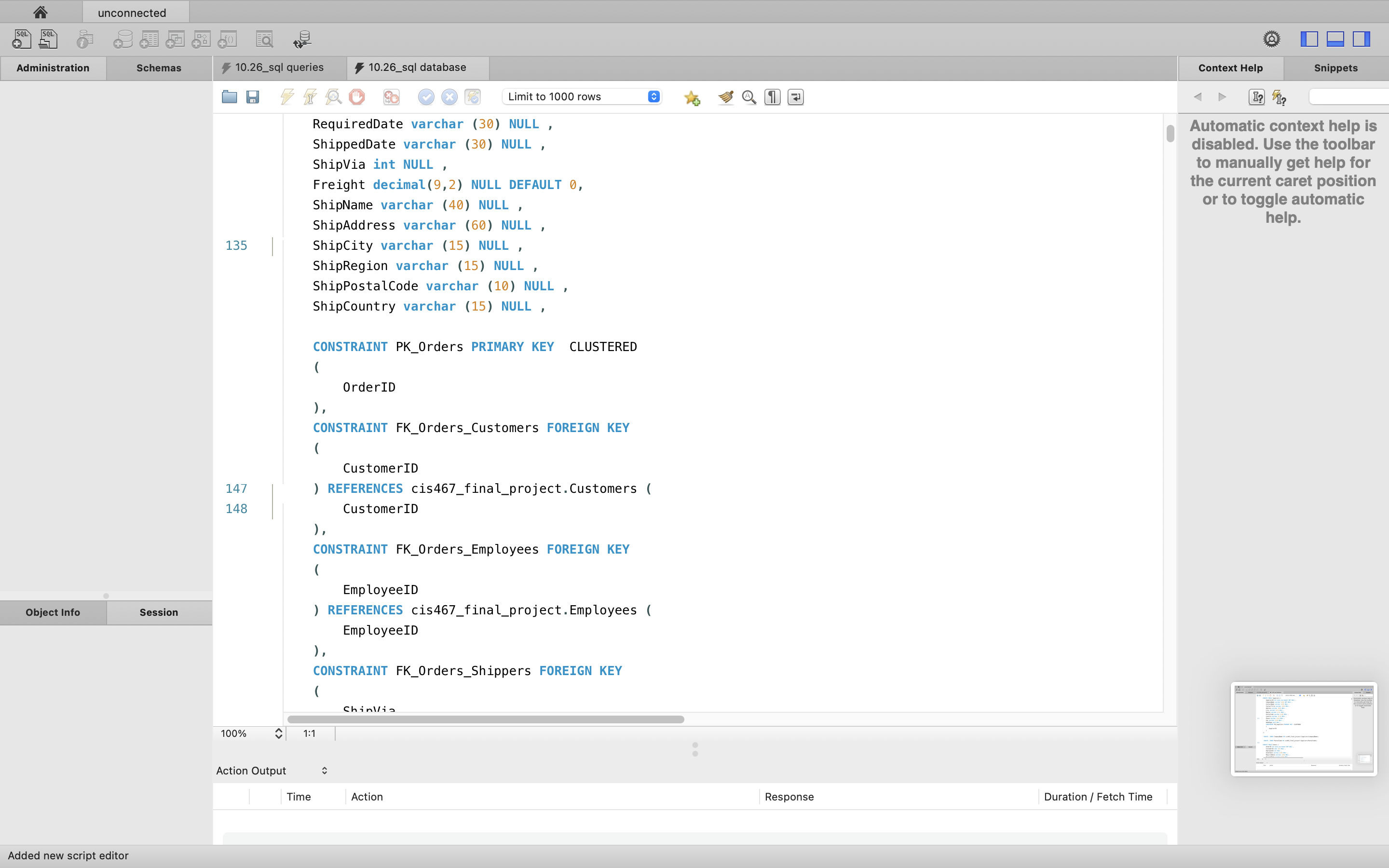Click the 10.26_sql database tab

[416, 67]
